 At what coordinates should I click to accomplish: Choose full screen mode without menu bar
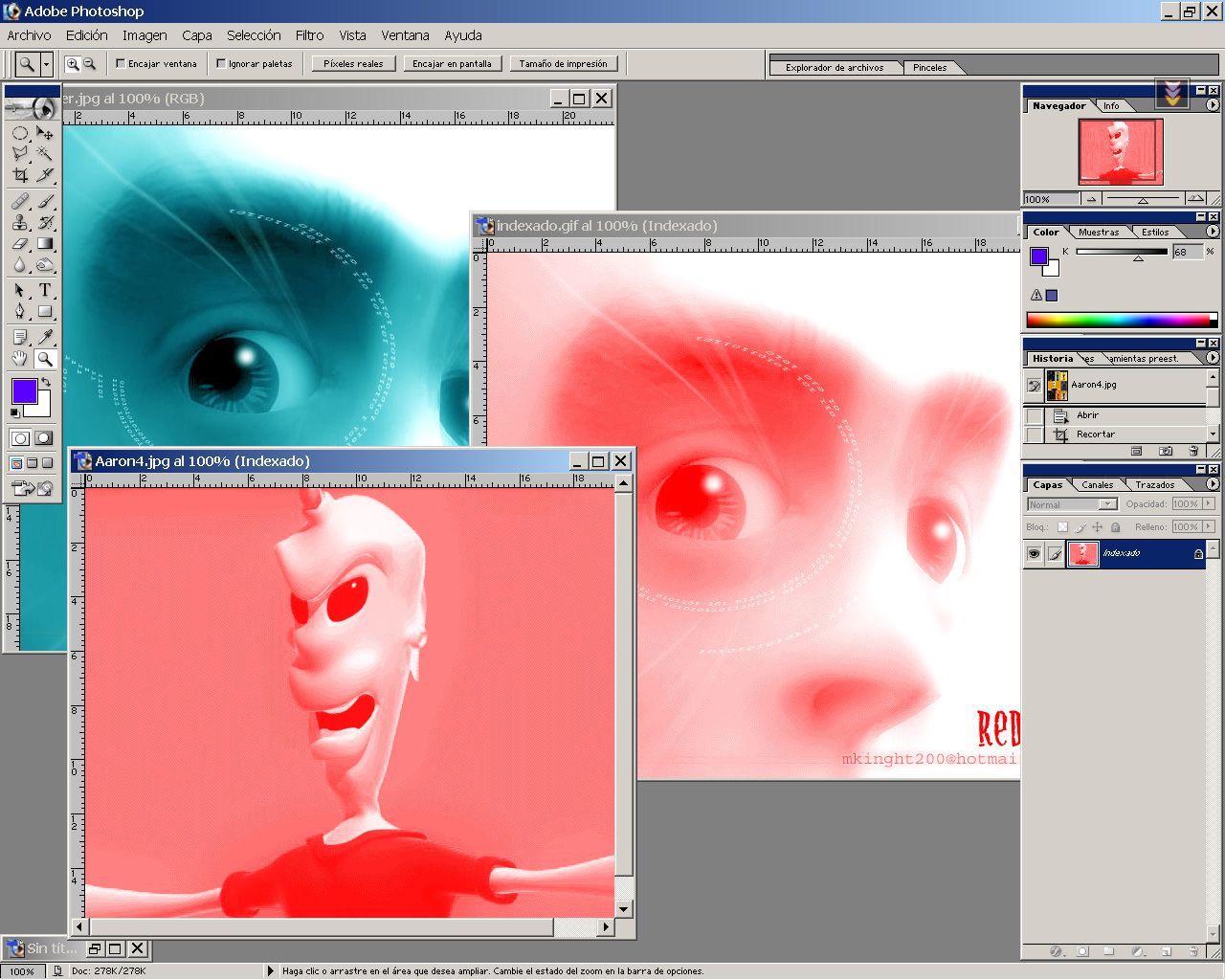(x=47, y=463)
